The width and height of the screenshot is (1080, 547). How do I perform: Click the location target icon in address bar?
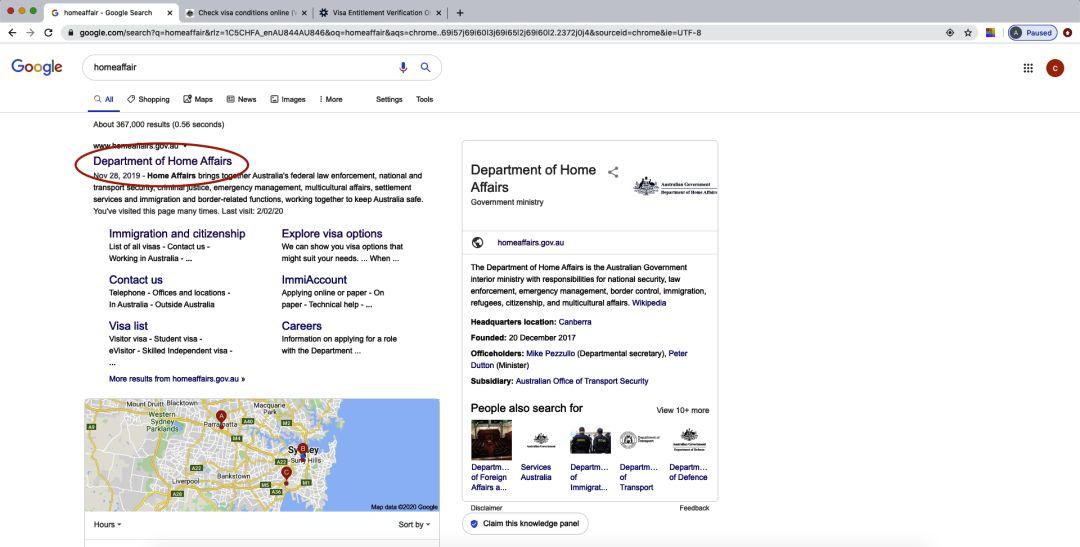pyautogui.click(x=950, y=32)
